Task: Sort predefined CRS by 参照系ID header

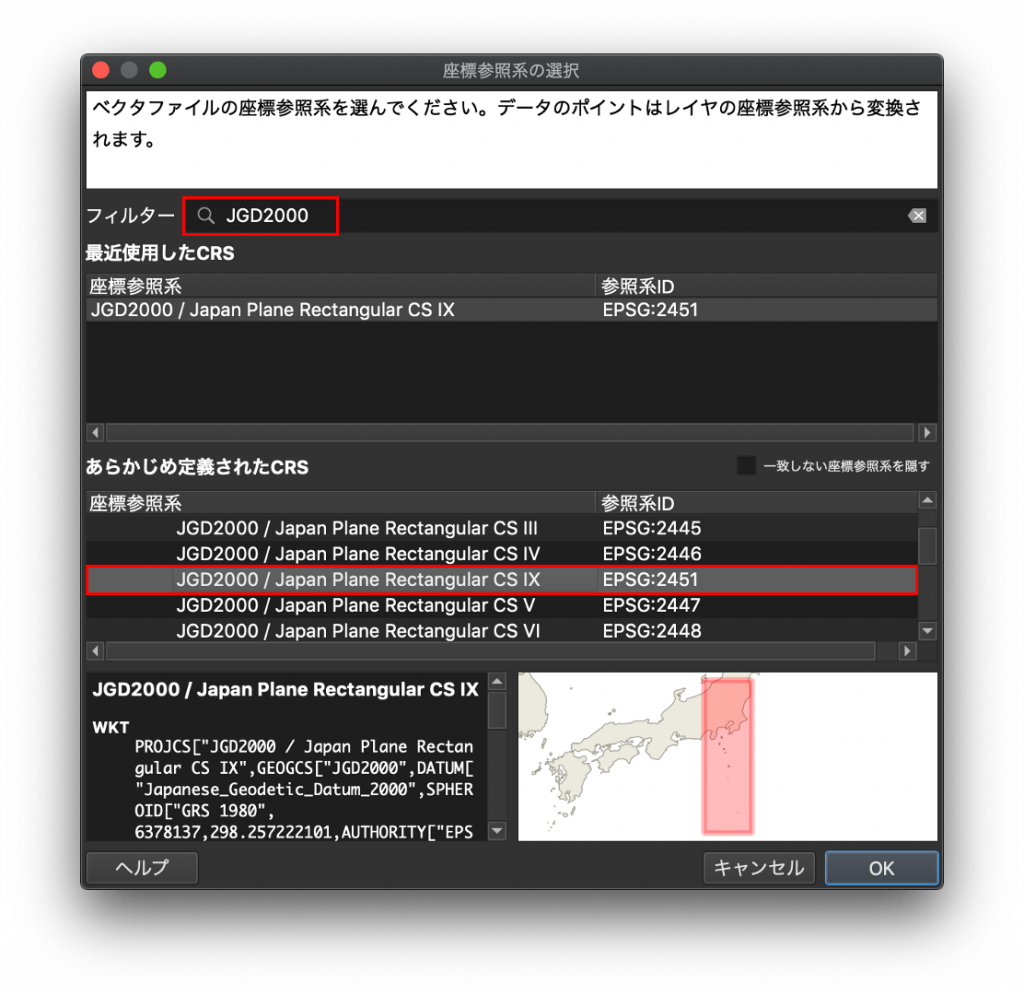Action: coord(756,503)
